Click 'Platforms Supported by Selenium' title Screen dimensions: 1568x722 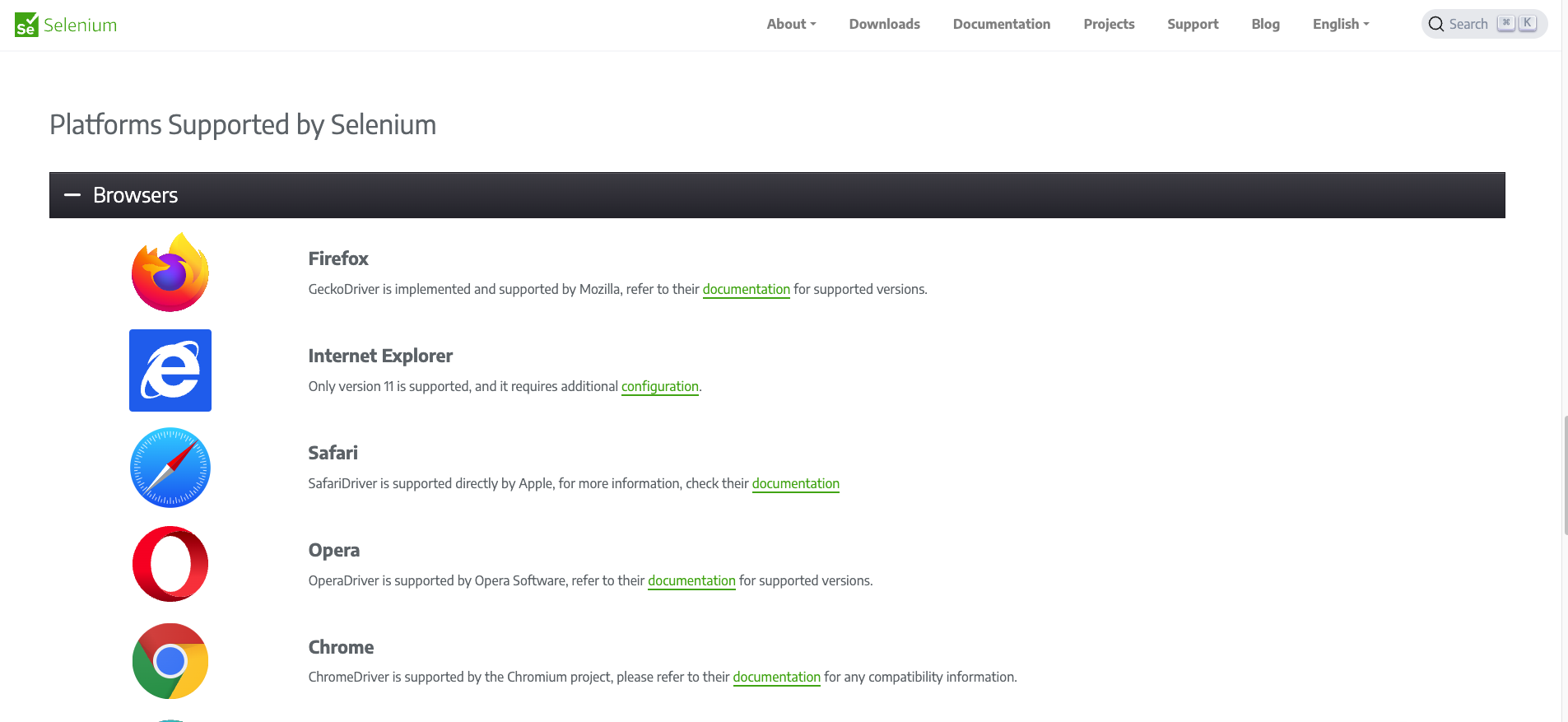[x=243, y=124]
